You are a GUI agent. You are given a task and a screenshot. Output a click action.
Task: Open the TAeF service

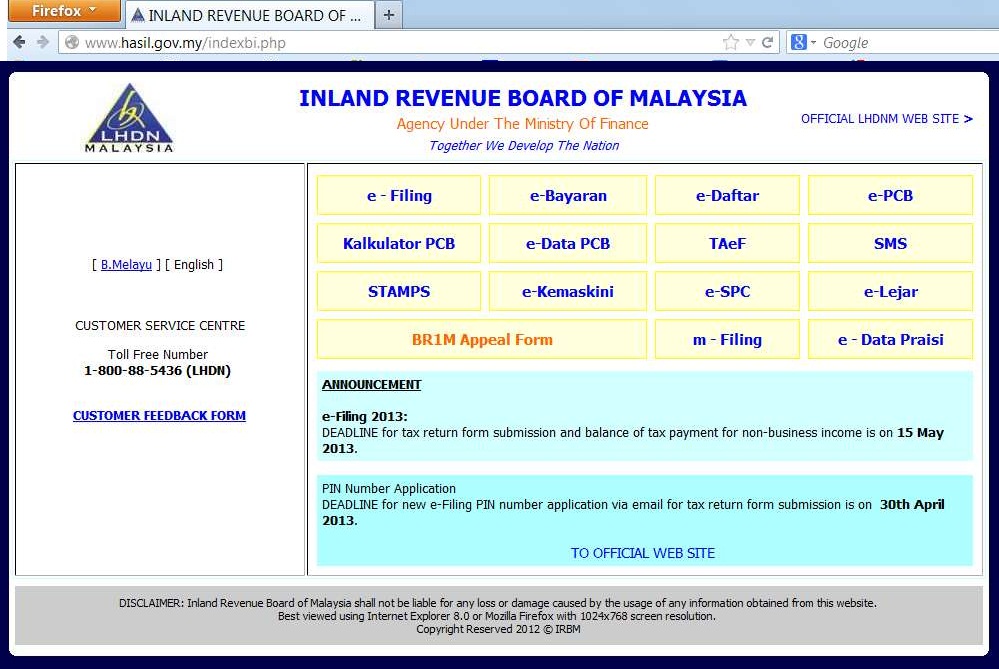(x=727, y=243)
